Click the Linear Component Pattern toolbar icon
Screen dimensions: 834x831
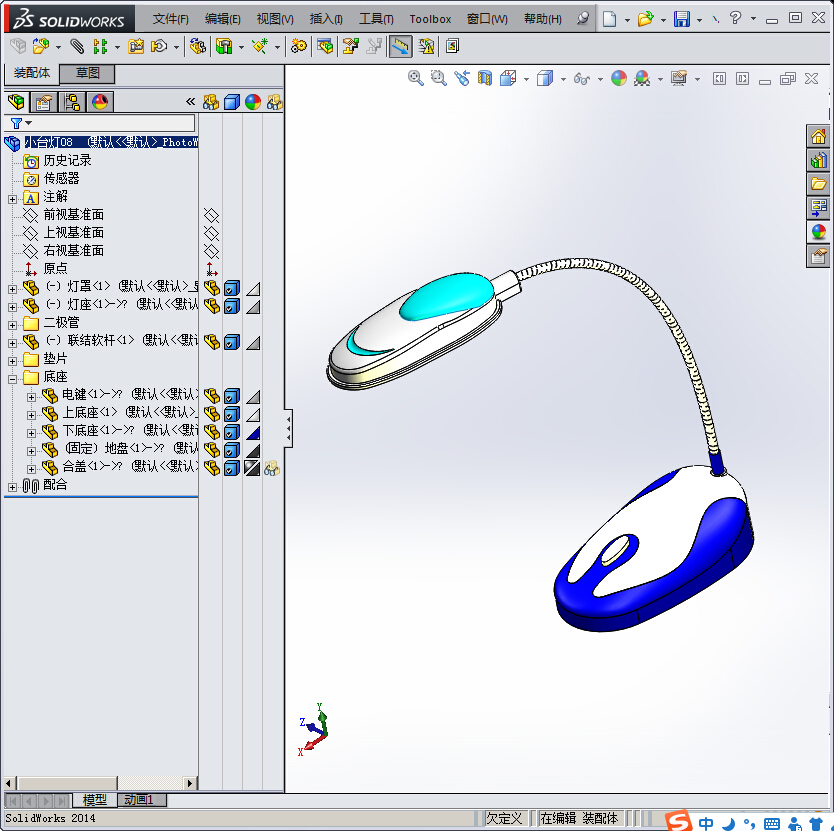point(100,46)
